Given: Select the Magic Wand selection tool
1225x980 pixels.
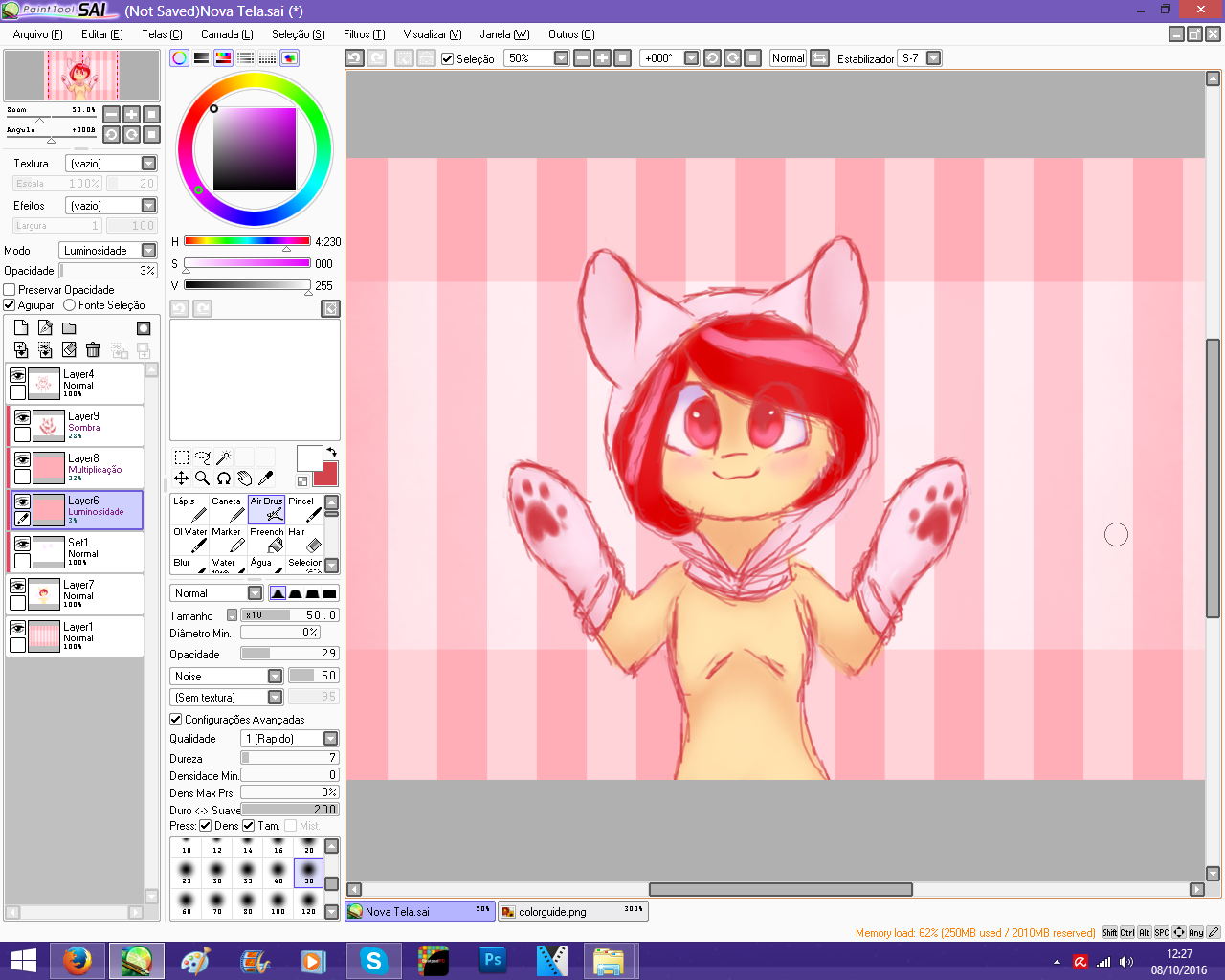Looking at the screenshot, I should 223,457.
